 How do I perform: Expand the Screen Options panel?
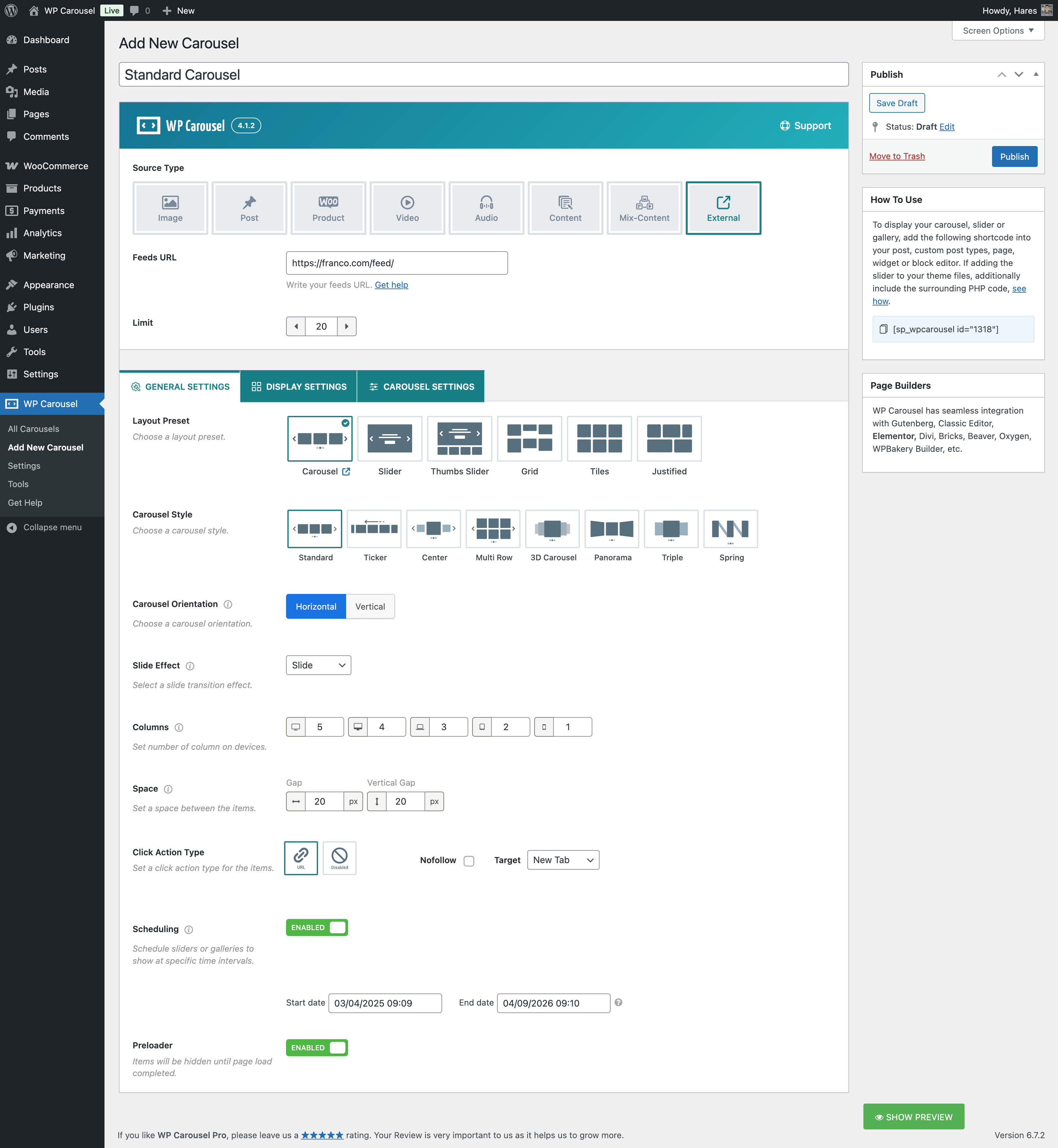(998, 31)
